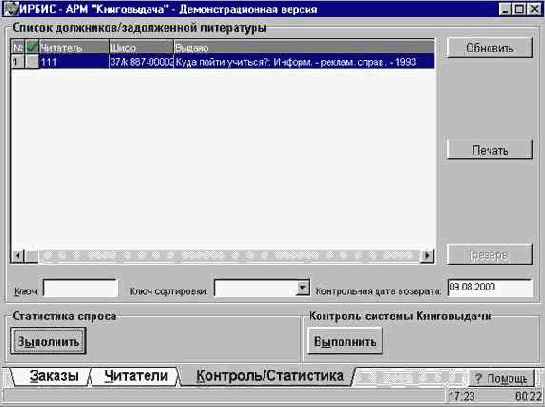Toggle the checkmark cell in row 1
This screenshot has width=545, height=407.
point(32,62)
